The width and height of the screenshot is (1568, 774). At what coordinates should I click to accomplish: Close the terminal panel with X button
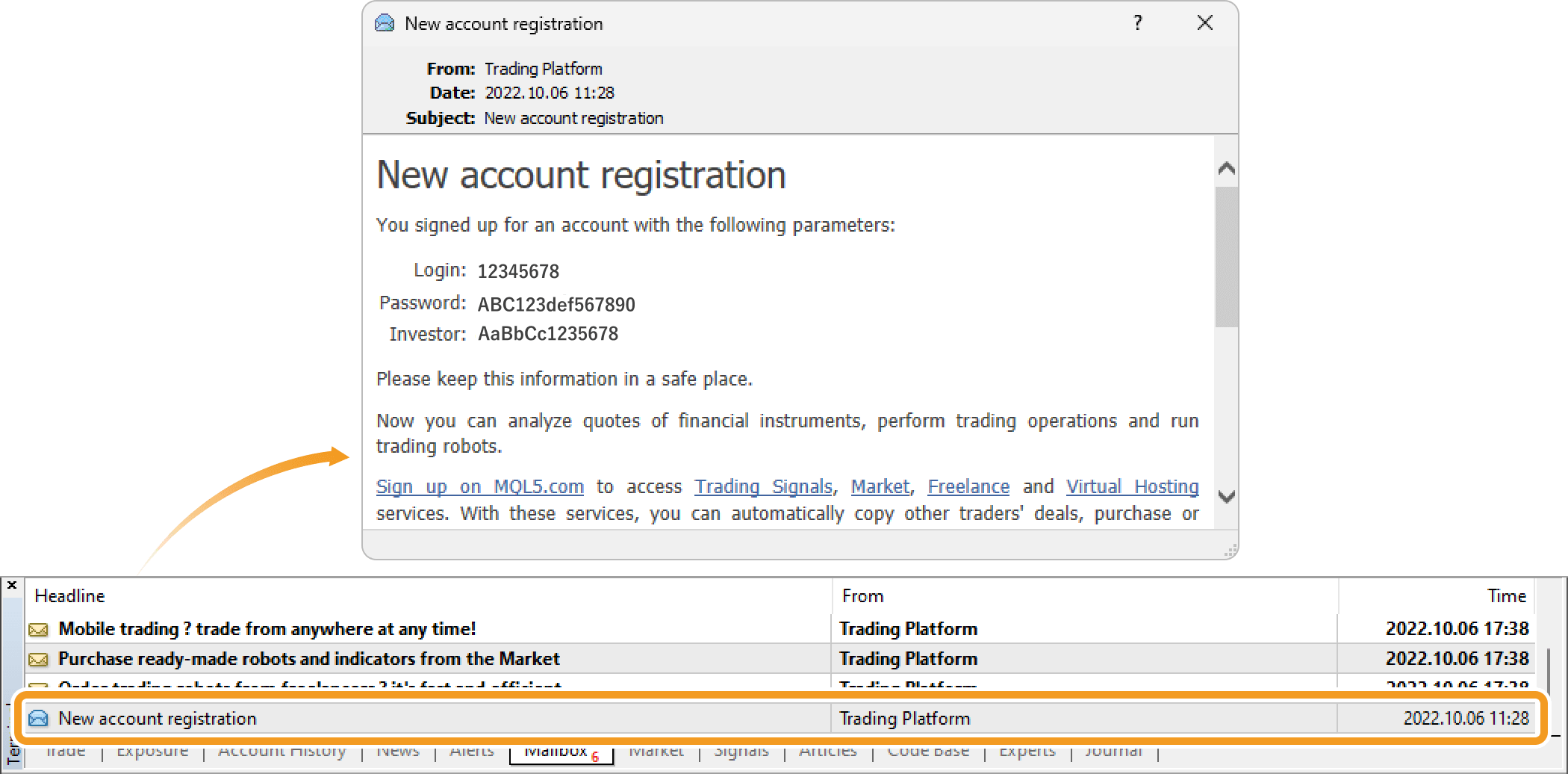point(12,586)
